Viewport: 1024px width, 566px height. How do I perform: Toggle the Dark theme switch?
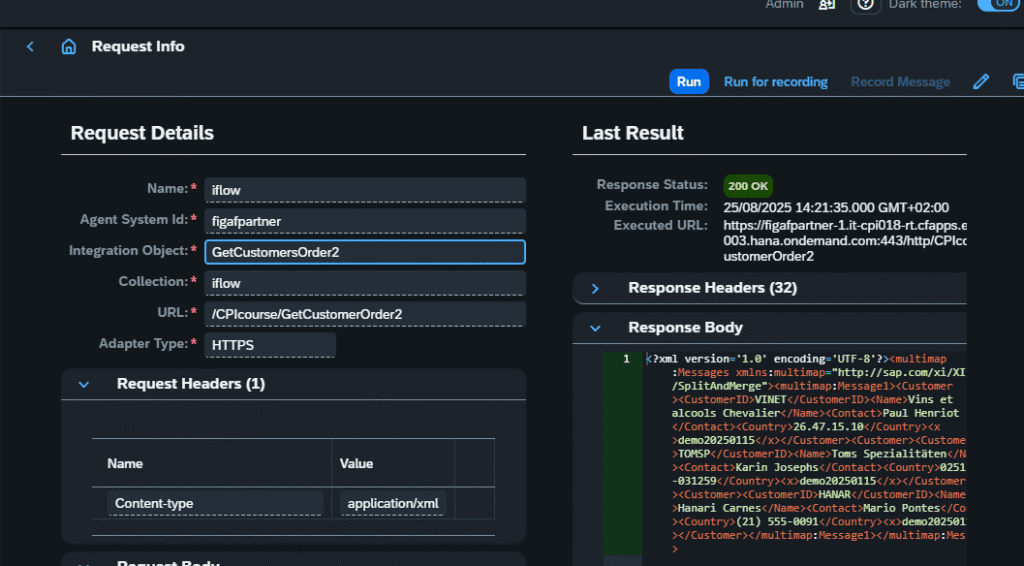1000,5
